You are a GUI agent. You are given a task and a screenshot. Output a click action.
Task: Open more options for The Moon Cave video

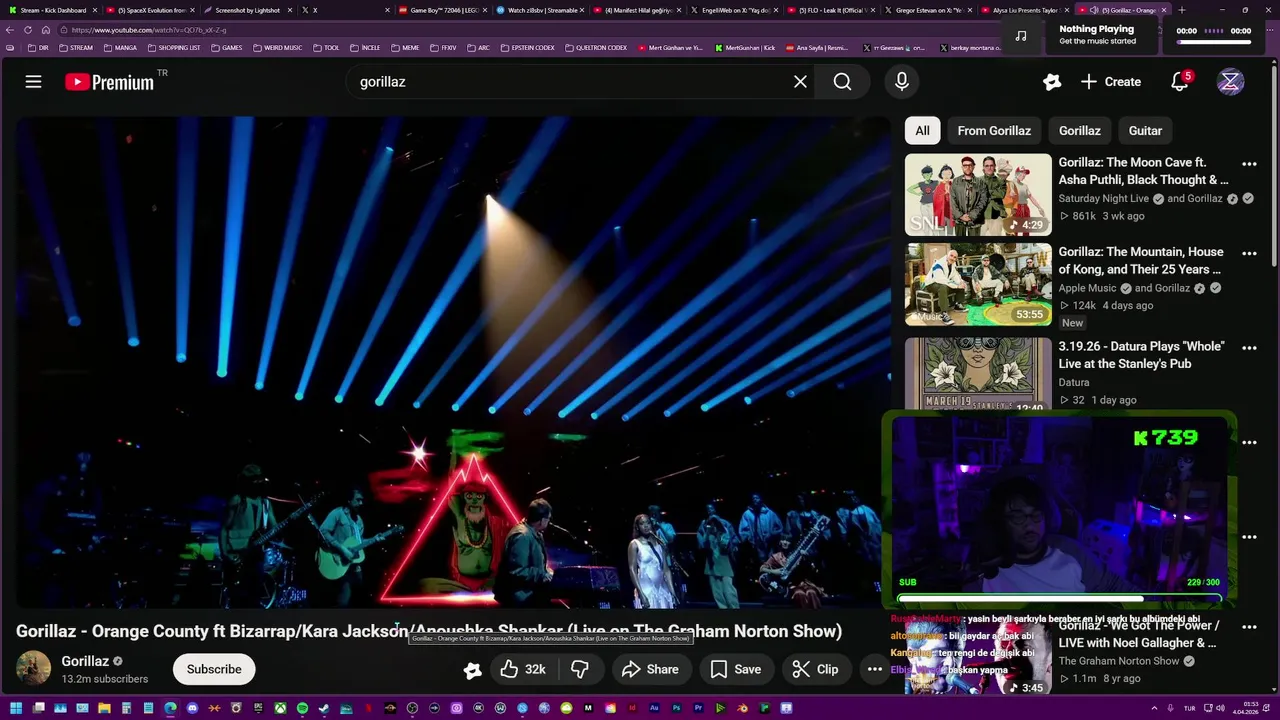click(1249, 164)
